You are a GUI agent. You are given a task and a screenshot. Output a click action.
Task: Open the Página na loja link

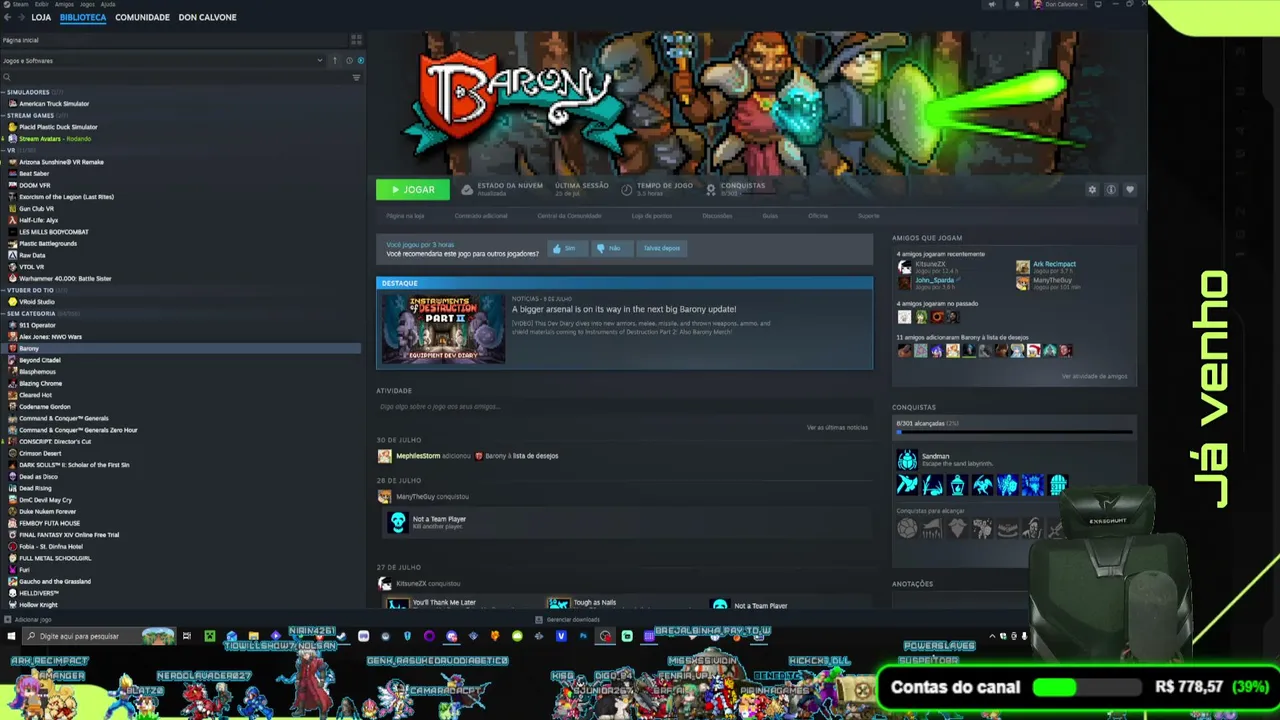(x=405, y=216)
